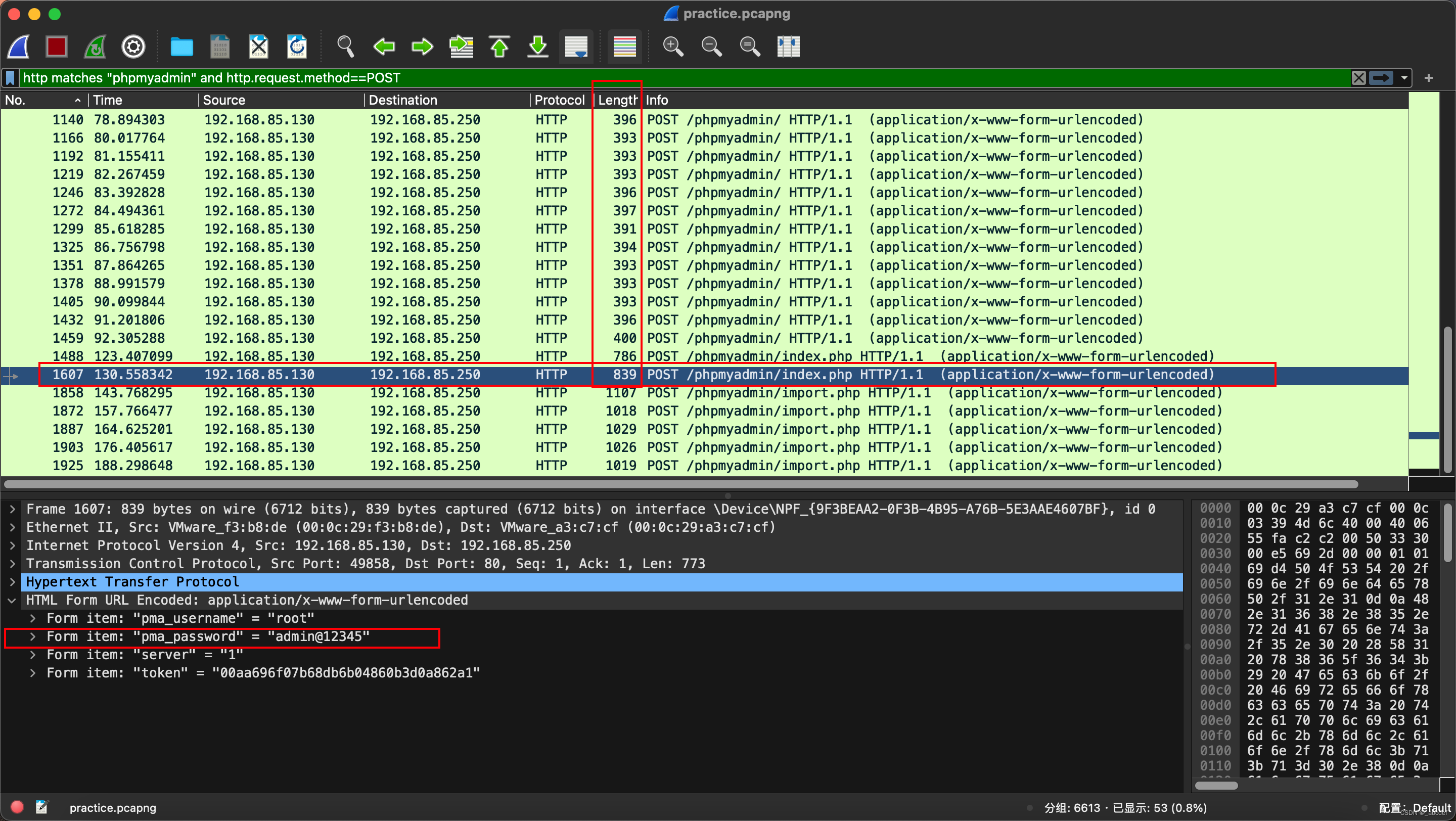Screen dimensions: 1456x821
Task: Toggle packet list colorization
Action: point(624,47)
